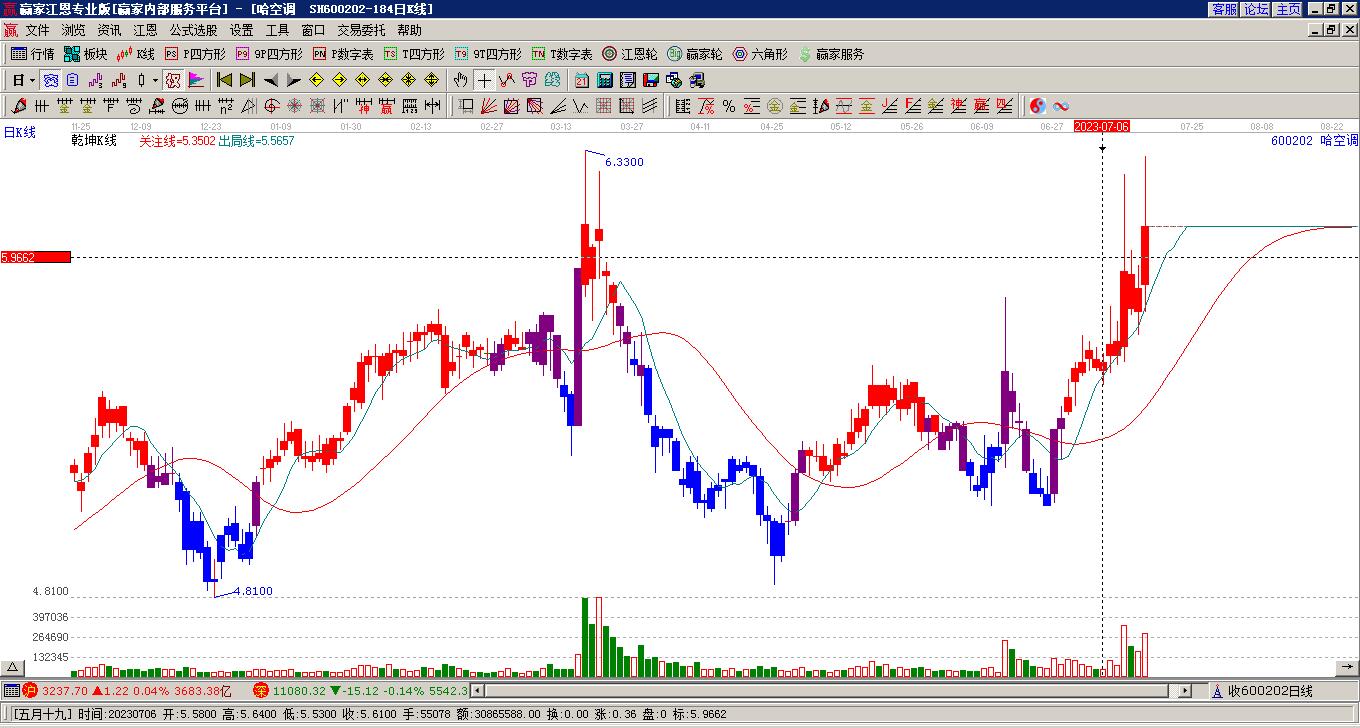Viewport: 1360px width, 728px height.
Task: Open the 江恩 menu
Action: pyautogui.click(x=146, y=31)
